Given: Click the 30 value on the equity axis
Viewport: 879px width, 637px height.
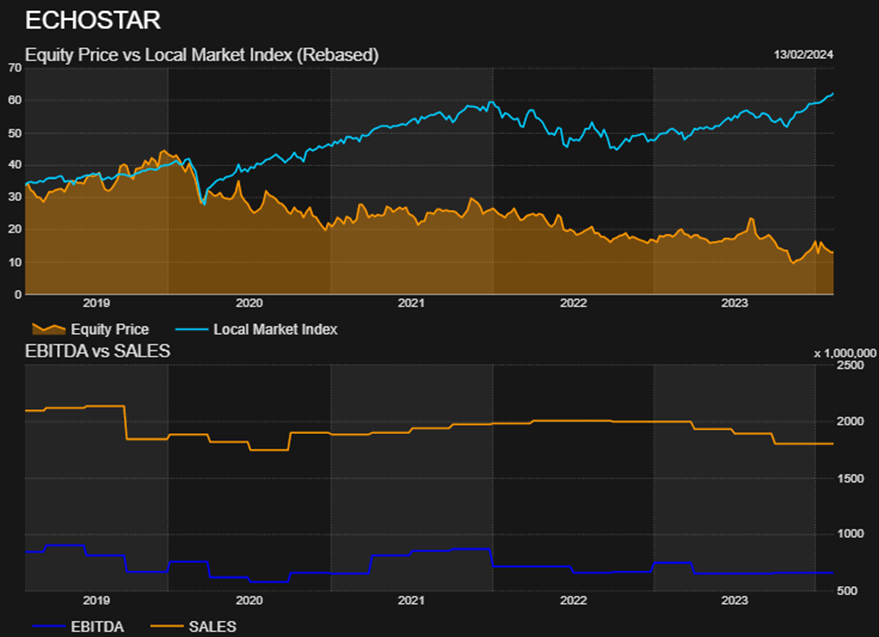Looking at the screenshot, I should pyautogui.click(x=15, y=197).
